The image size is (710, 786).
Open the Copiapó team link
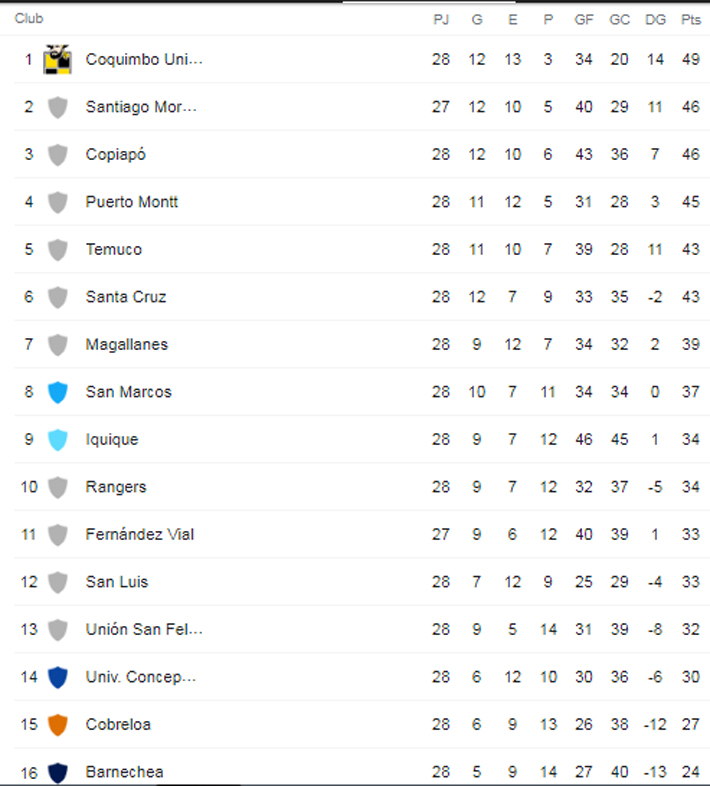point(116,154)
